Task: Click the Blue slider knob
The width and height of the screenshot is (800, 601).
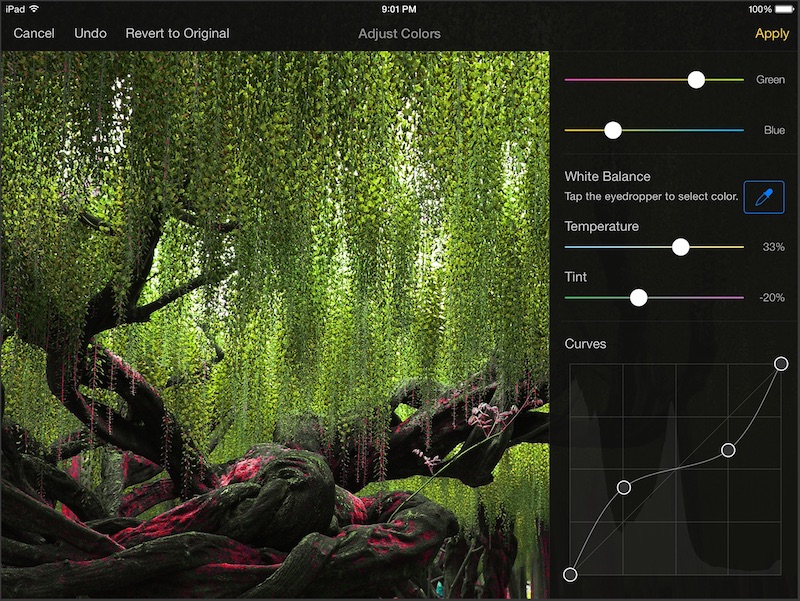Action: click(x=613, y=130)
